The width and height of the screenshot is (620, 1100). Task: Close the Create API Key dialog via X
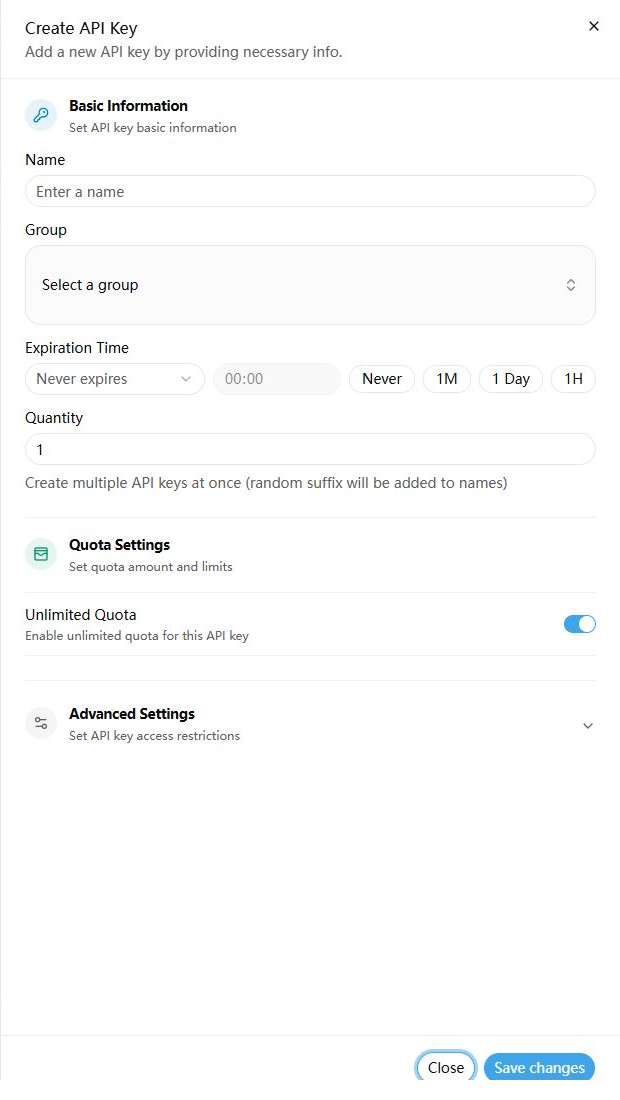point(593,26)
